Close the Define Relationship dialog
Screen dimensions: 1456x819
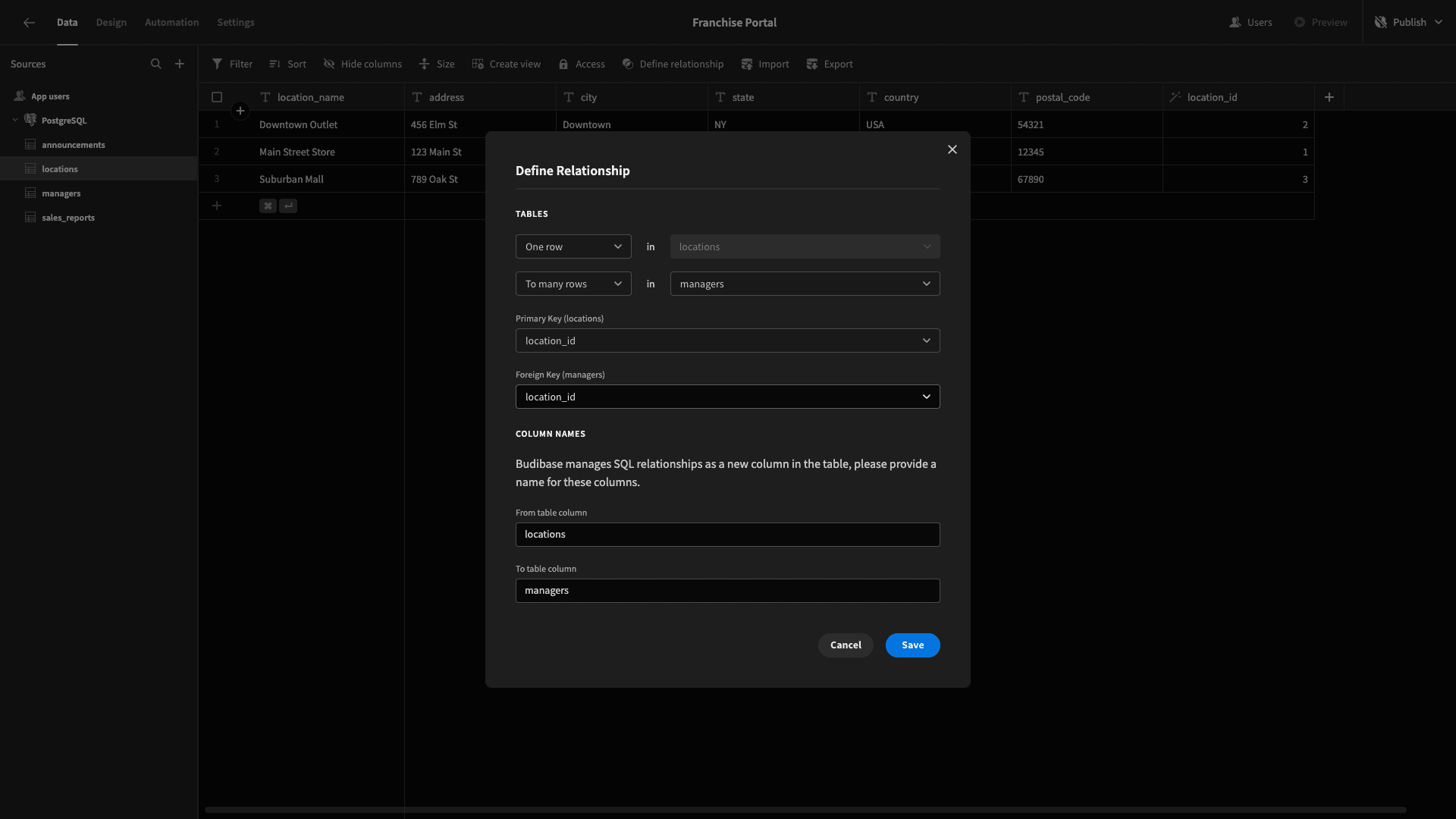(952, 149)
